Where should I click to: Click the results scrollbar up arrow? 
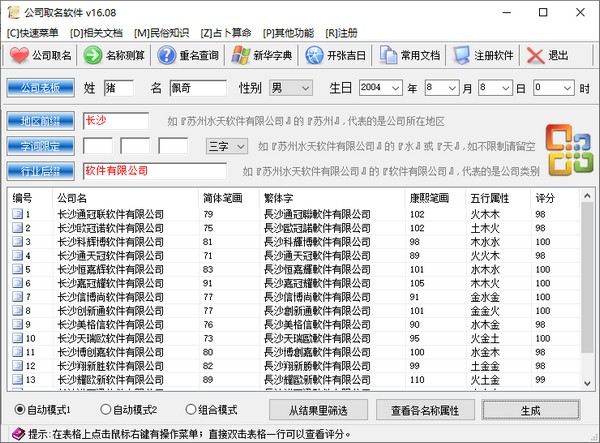(587, 196)
